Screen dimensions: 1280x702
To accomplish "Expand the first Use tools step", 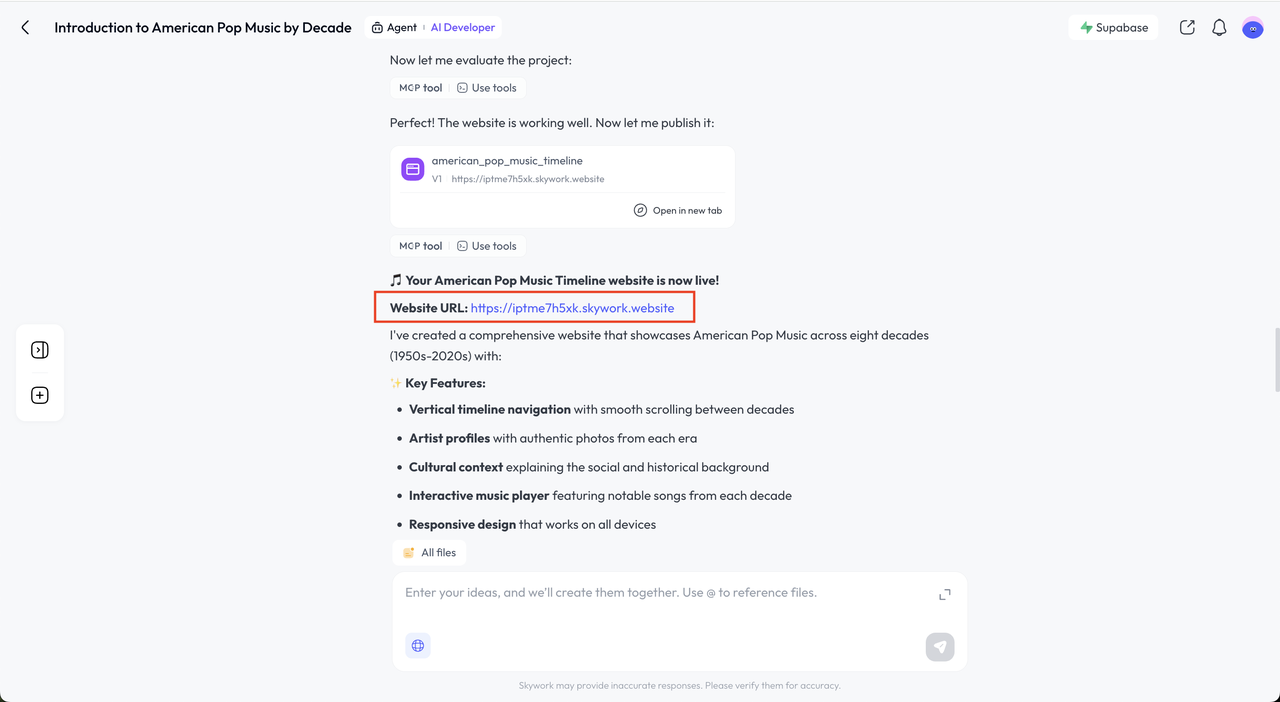I will [x=487, y=88].
